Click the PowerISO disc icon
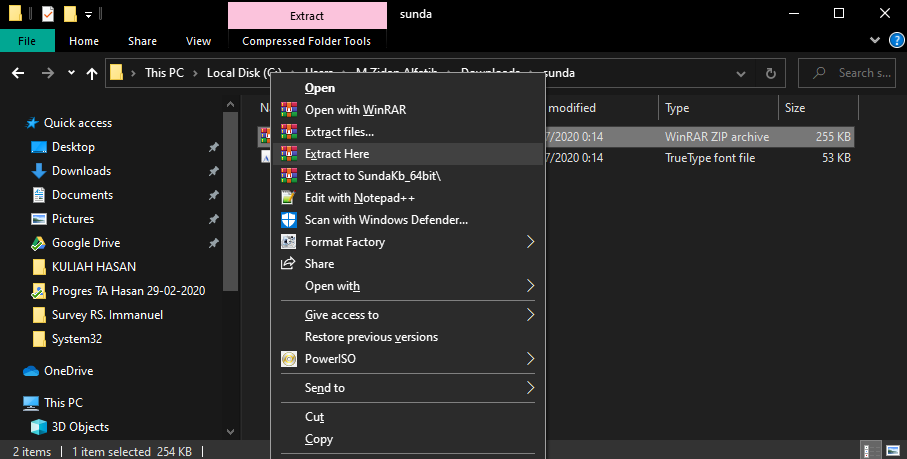 [289, 359]
